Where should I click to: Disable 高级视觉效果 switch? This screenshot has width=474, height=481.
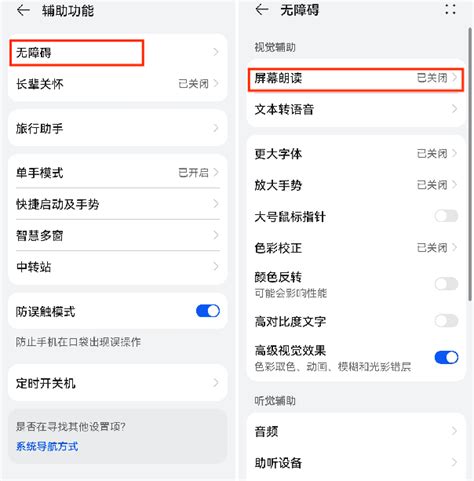(x=446, y=357)
